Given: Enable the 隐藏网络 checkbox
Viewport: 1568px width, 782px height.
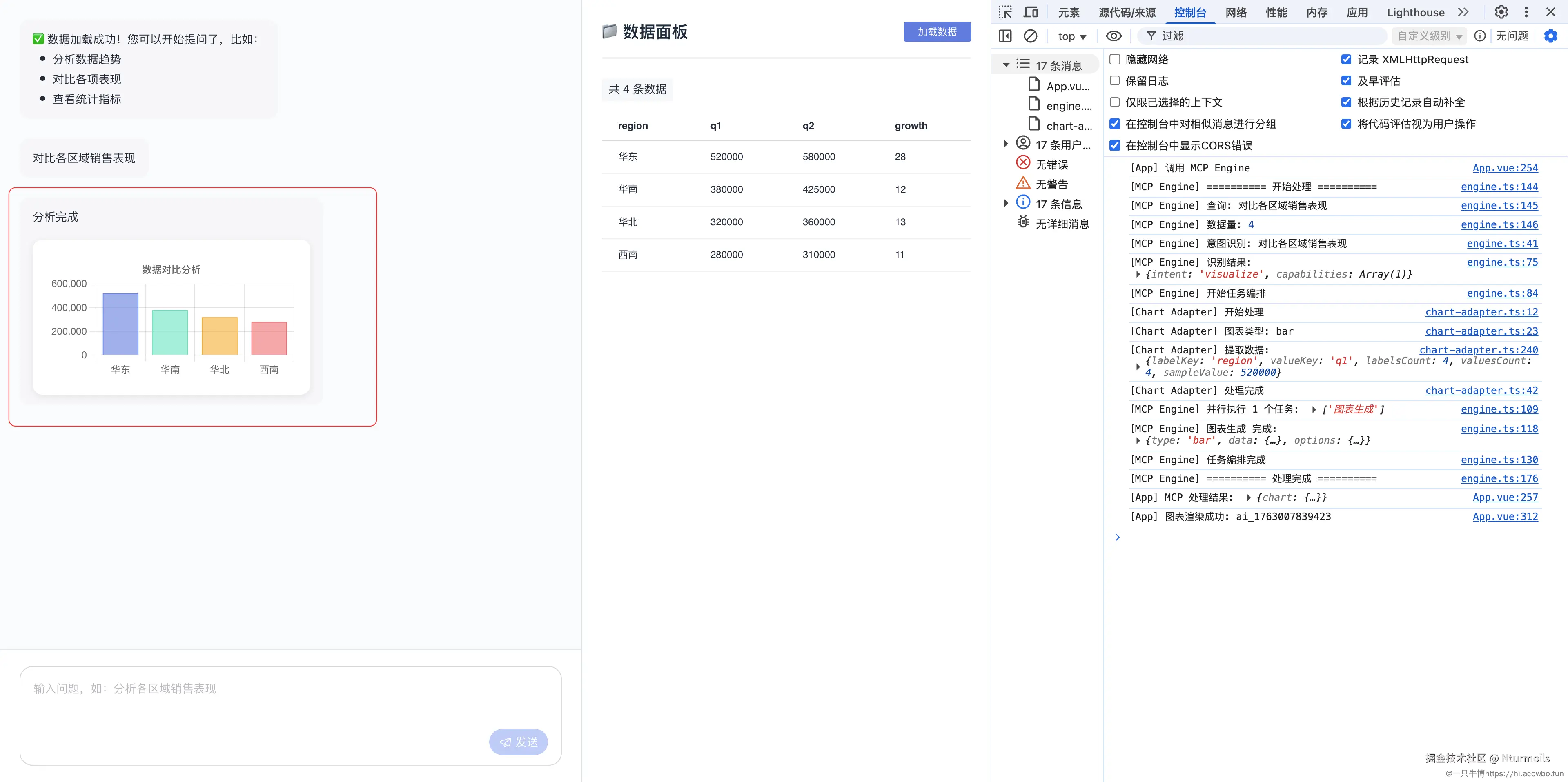Looking at the screenshot, I should [1114, 59].
